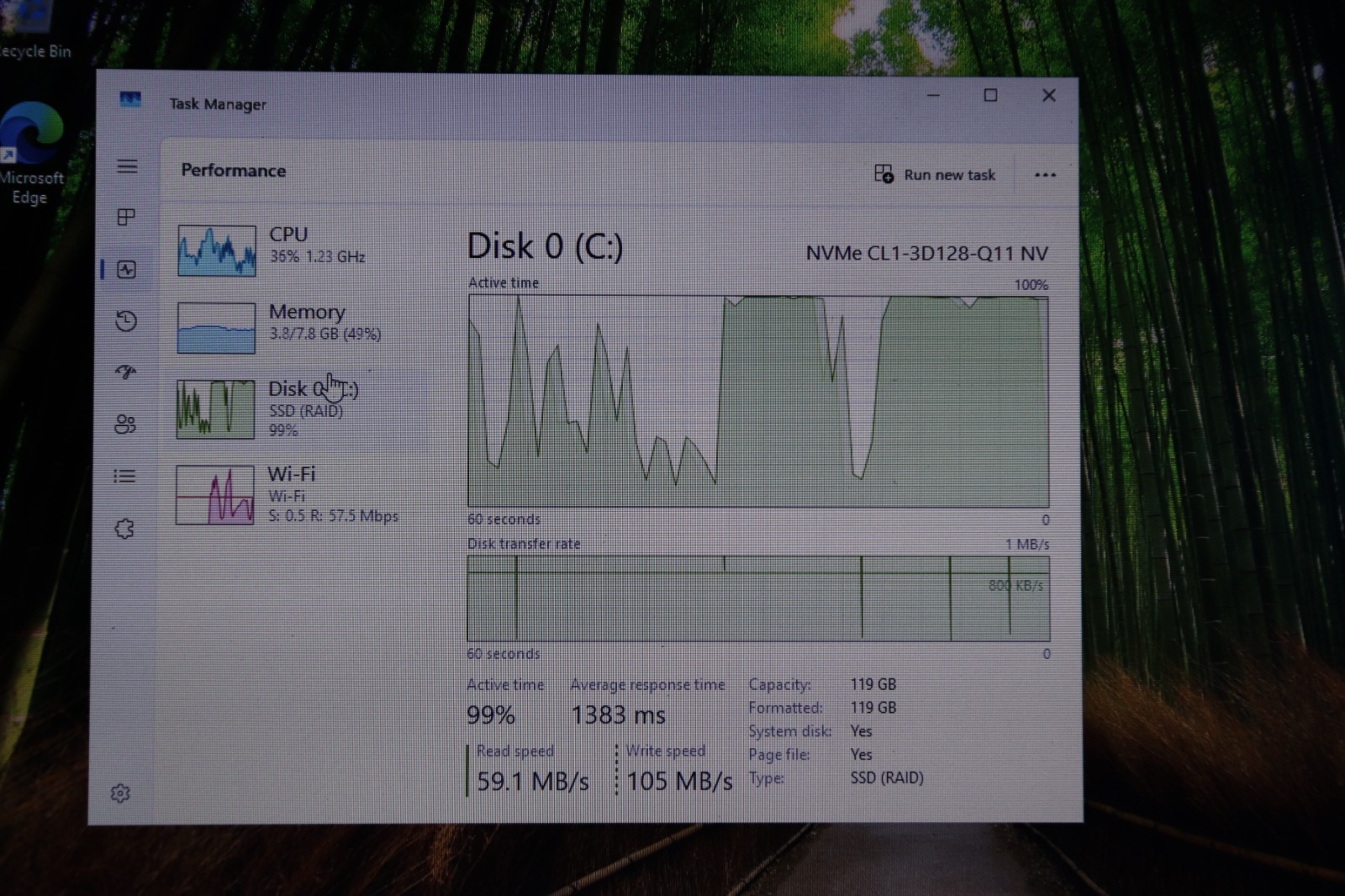Click the 99% active time value
The image size is (1345, 896).
(x=491, y=715)
